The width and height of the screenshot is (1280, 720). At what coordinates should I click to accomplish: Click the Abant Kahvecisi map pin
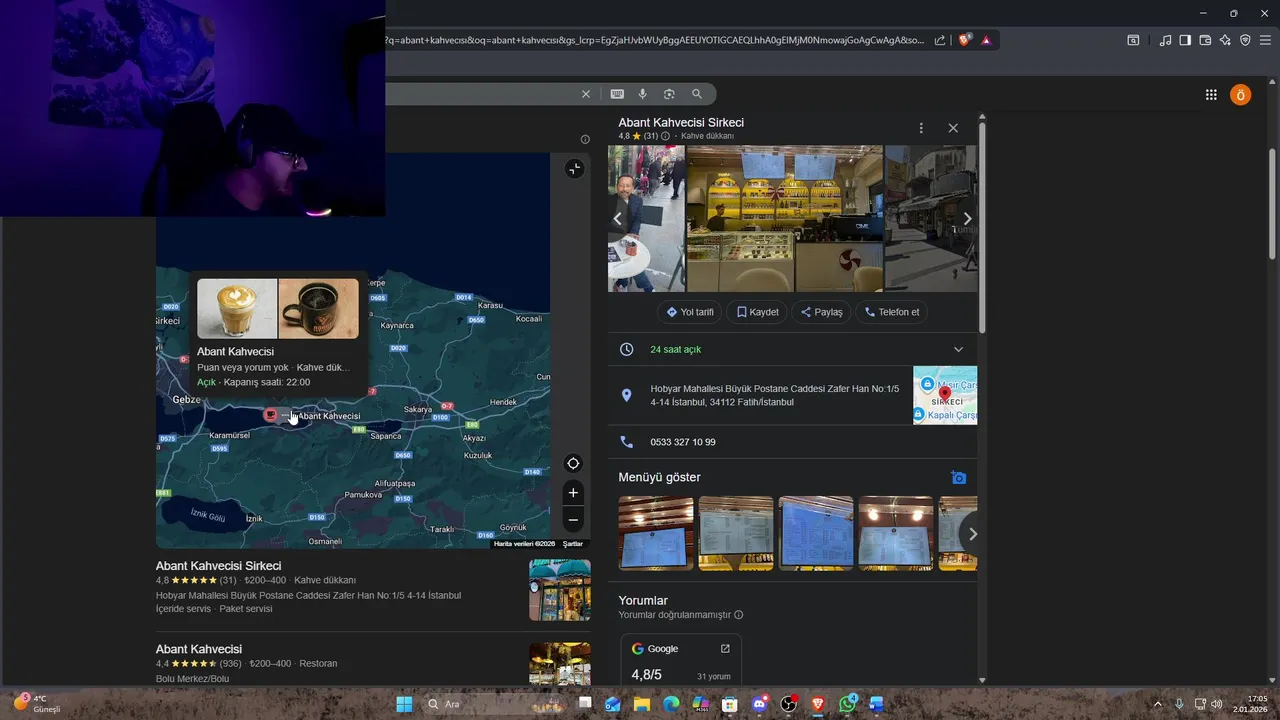tap(270, 415)
